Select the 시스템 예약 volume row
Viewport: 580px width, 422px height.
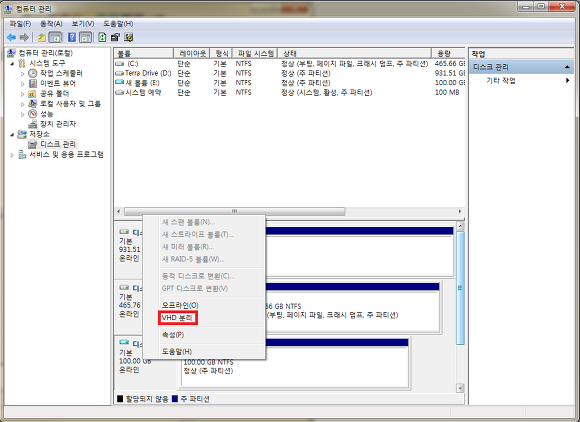coord(290,92)
